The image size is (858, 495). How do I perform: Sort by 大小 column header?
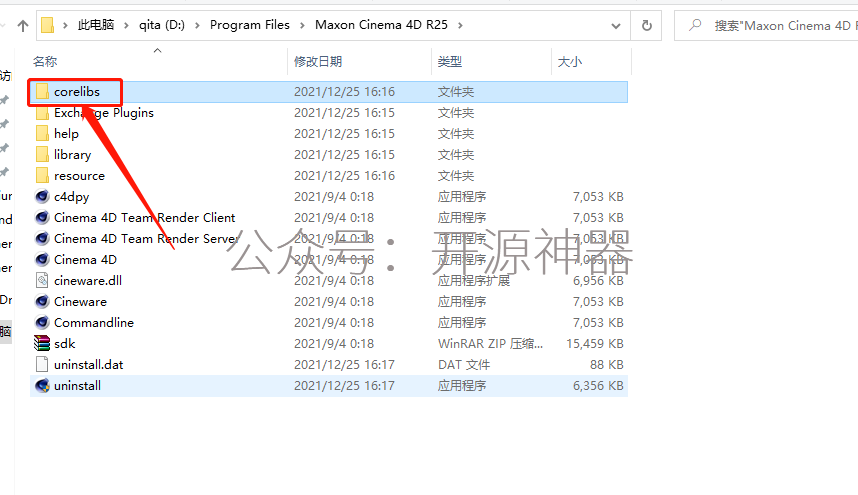coord(570,62)
